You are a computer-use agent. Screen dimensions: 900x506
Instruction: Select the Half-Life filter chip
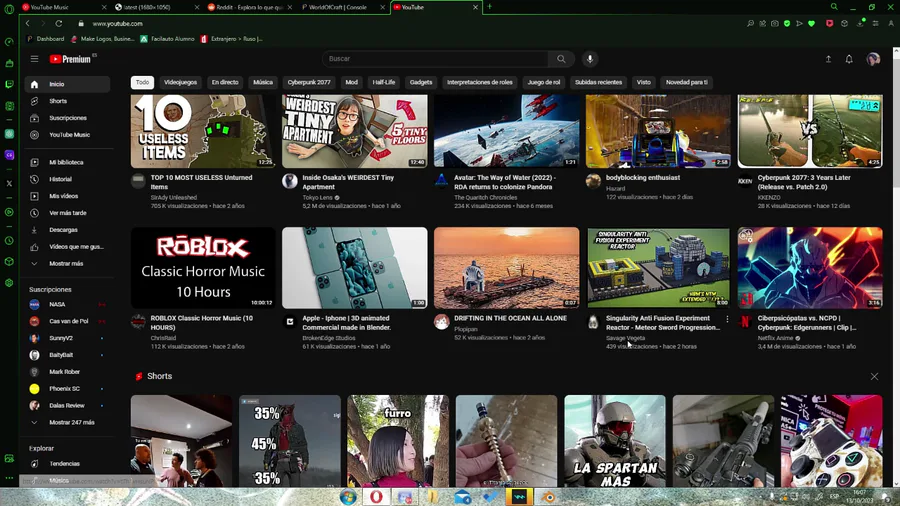[383, 83]
